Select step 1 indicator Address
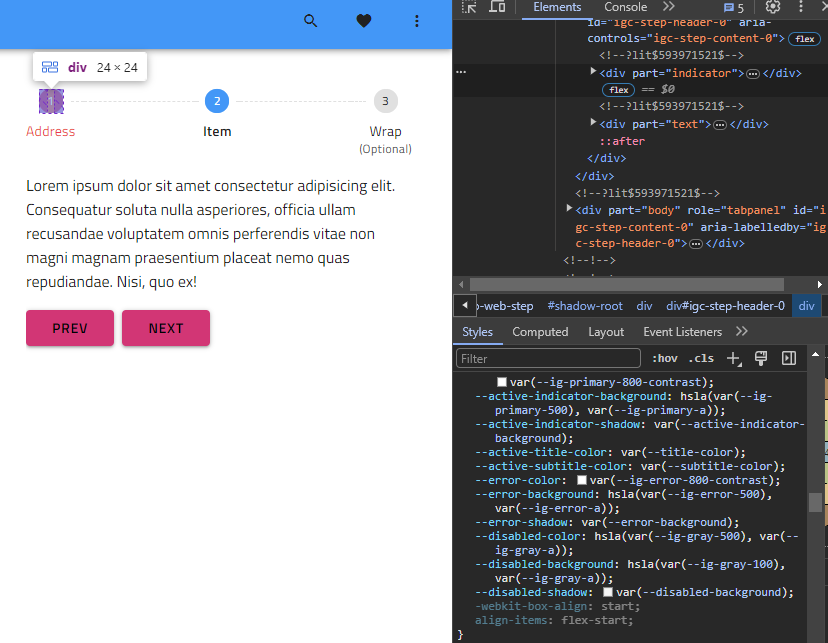This screenshot has width=828, height=643. [51, 101]
